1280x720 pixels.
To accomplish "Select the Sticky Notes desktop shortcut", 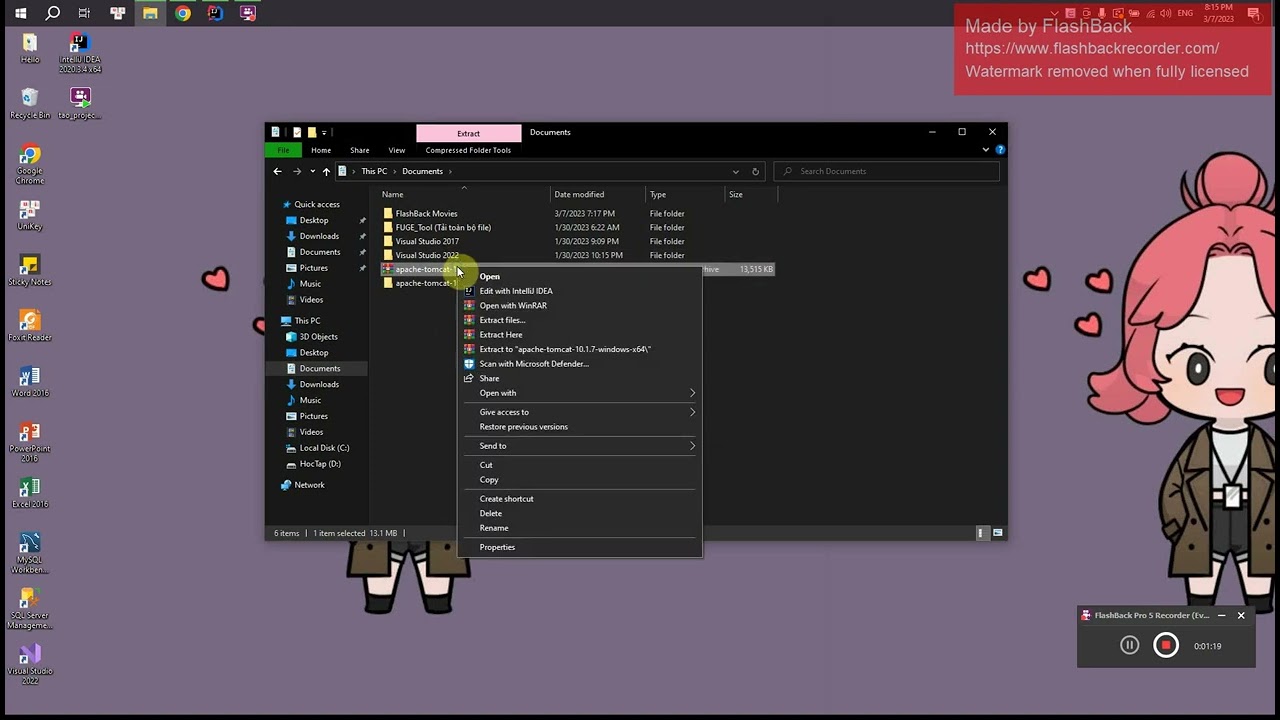I will coord(30,270).
